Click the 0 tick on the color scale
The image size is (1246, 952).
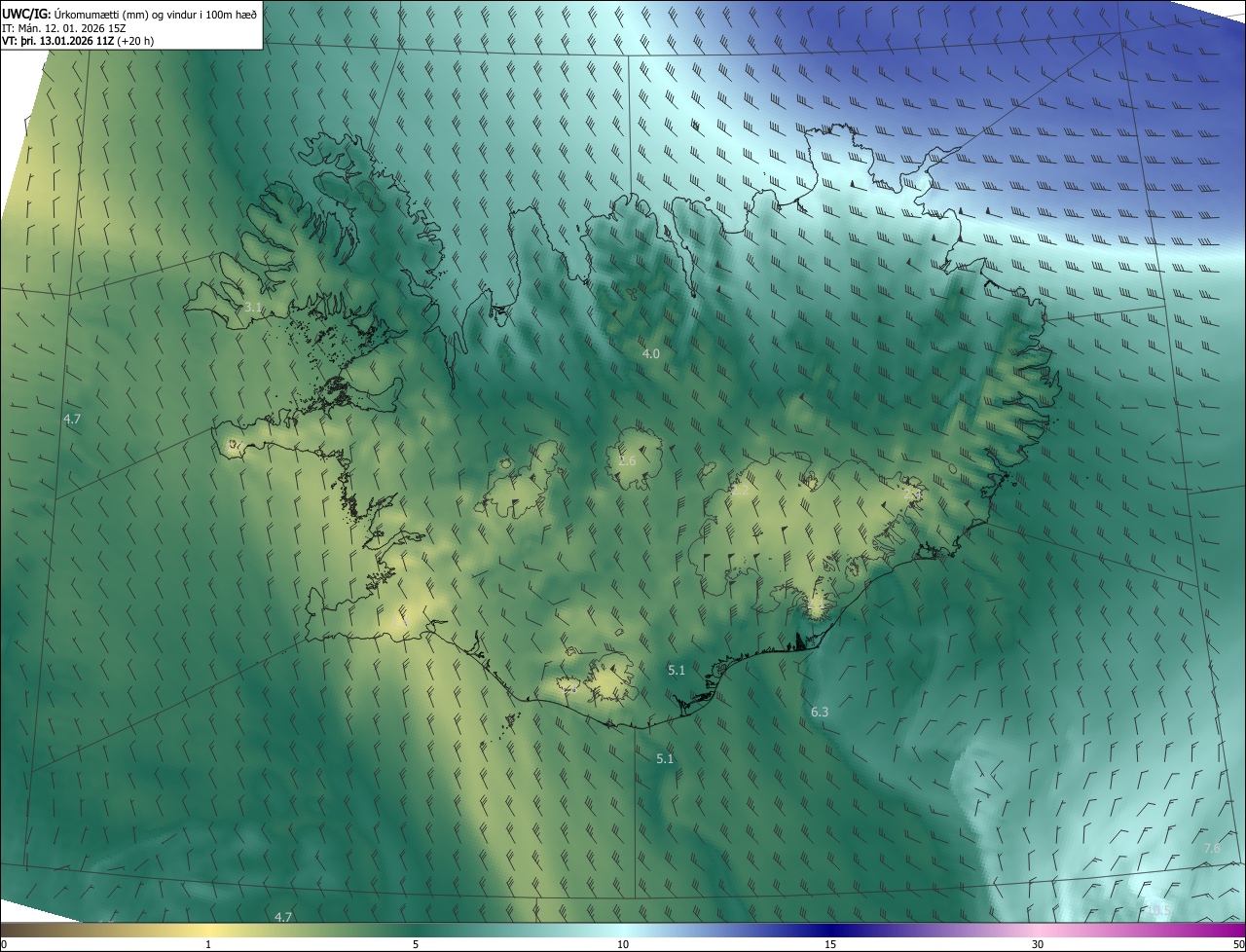4,944
